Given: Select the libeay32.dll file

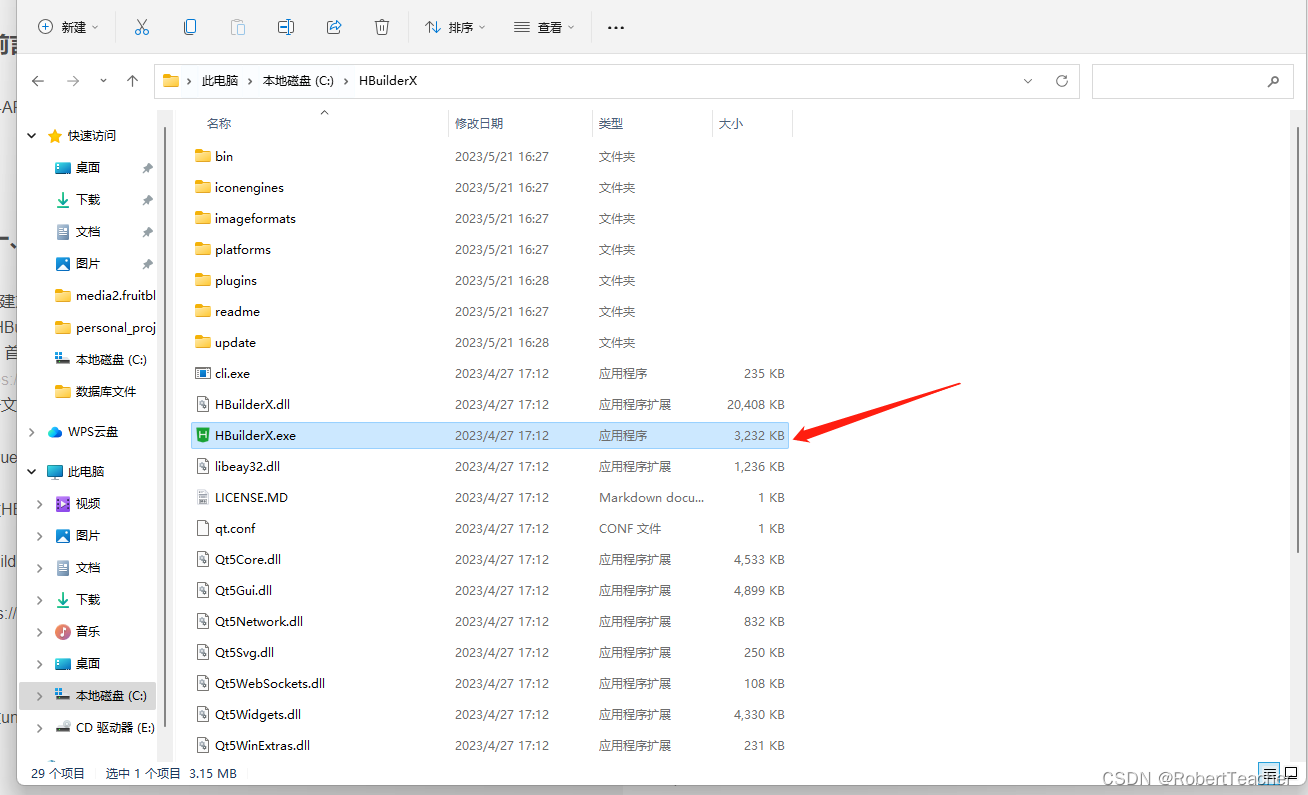Looking at the screenshot, I should [x=490, y=466].
